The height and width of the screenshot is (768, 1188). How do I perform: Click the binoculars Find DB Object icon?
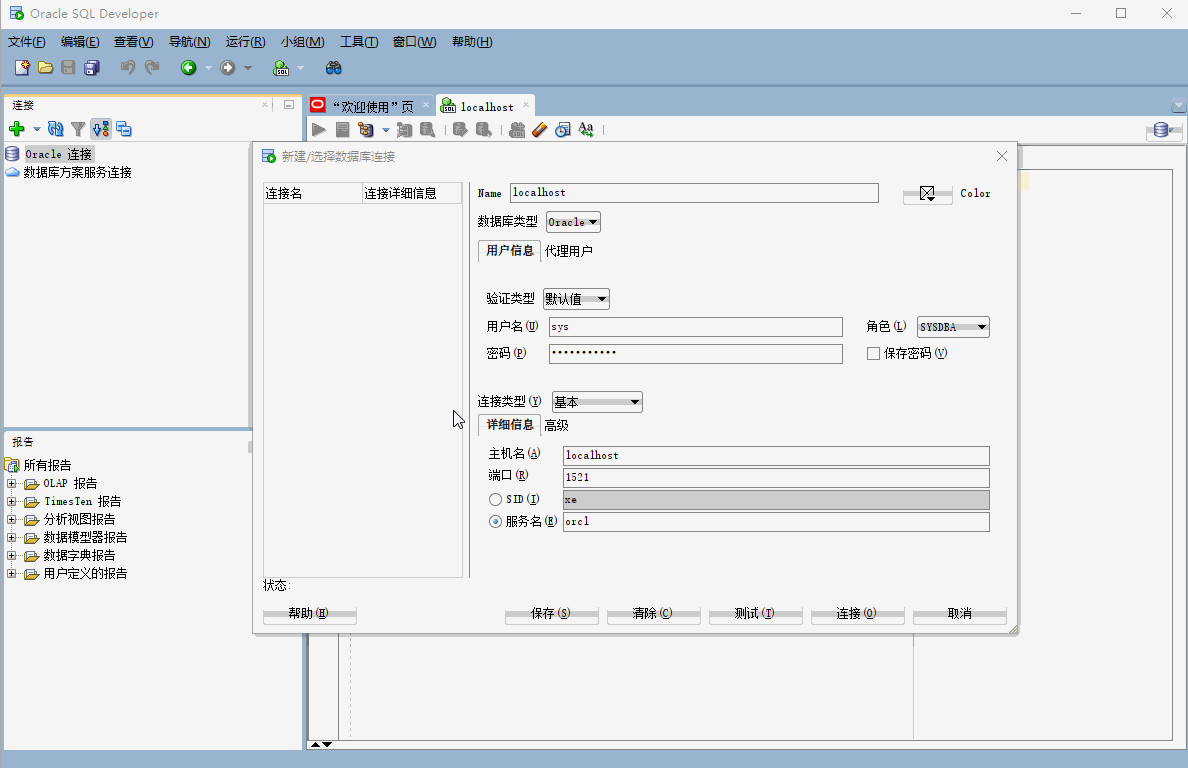[333, 67]
